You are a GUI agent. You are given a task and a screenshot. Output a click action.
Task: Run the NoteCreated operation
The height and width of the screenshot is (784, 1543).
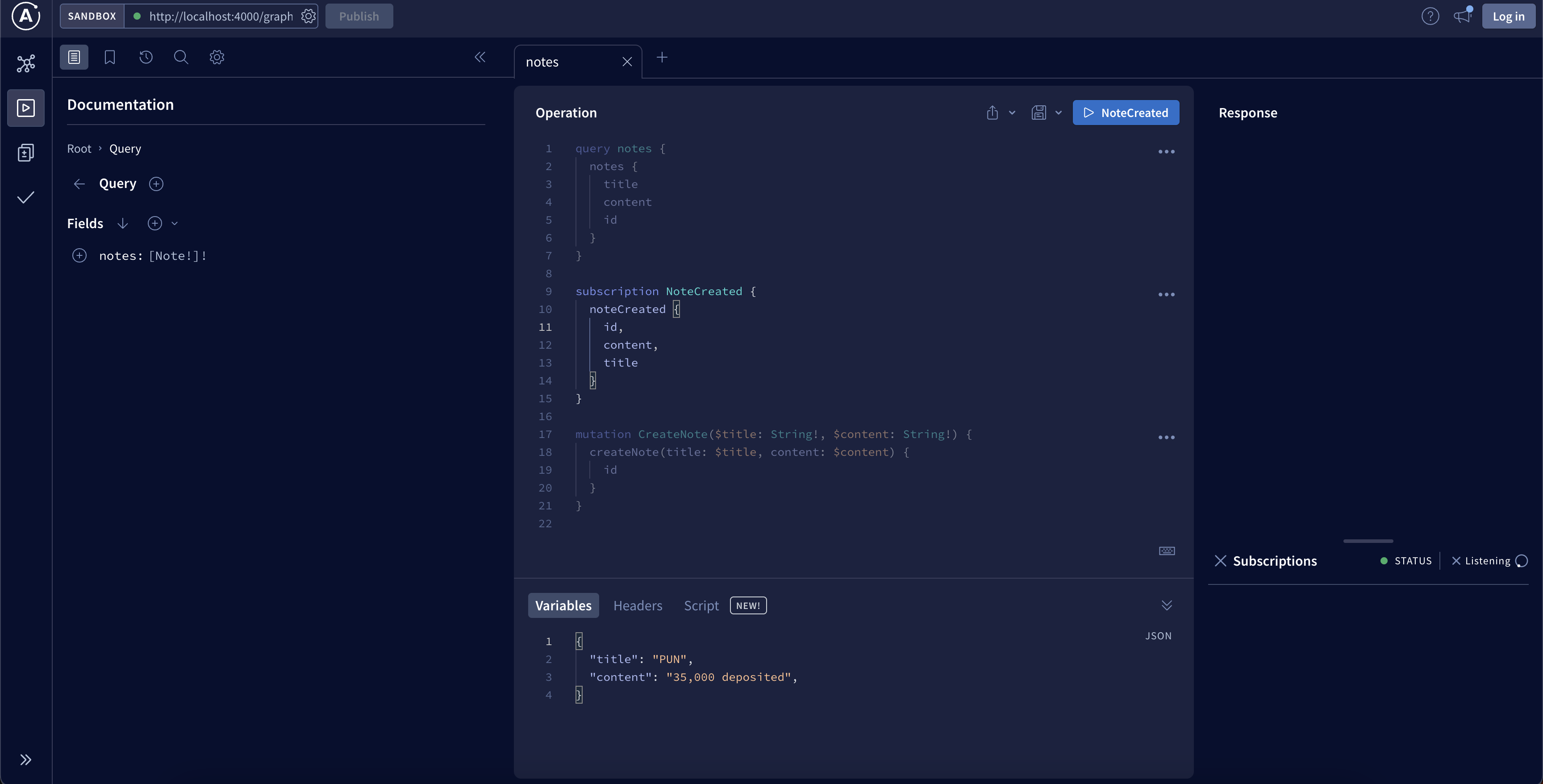pyautogui.click(x=1126, y=113)
